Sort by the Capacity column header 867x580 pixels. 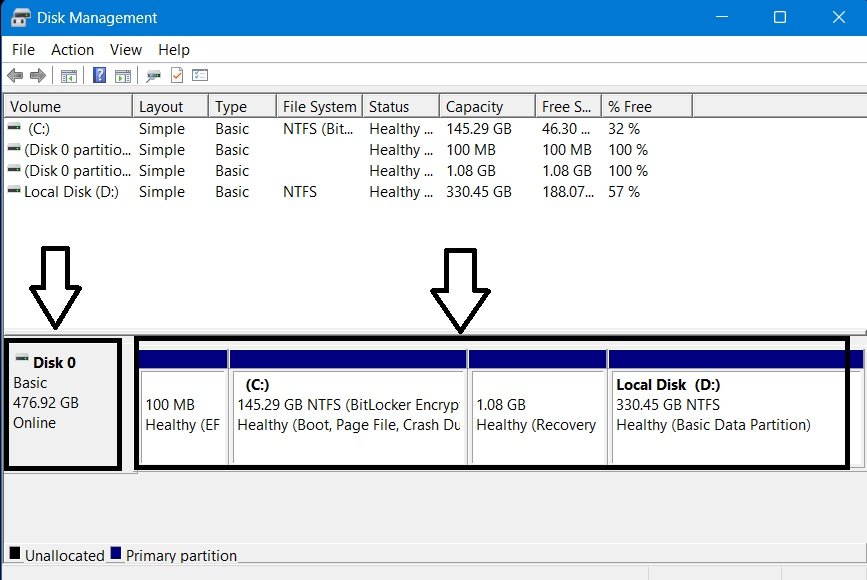point(488,106)
